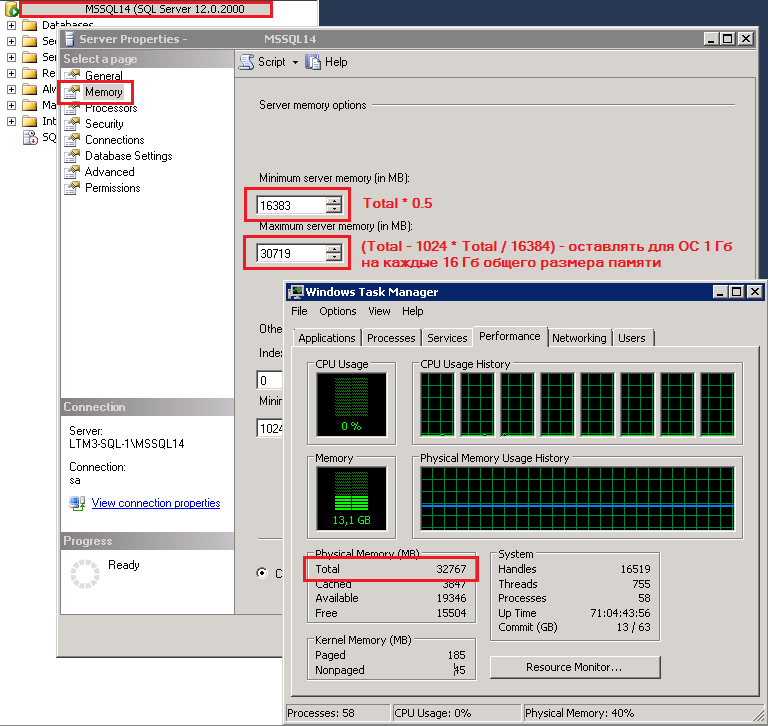The width and height of the screenshot is (768, 726).
Task: Click the Available memory value 19346
Action: (451, 598)
